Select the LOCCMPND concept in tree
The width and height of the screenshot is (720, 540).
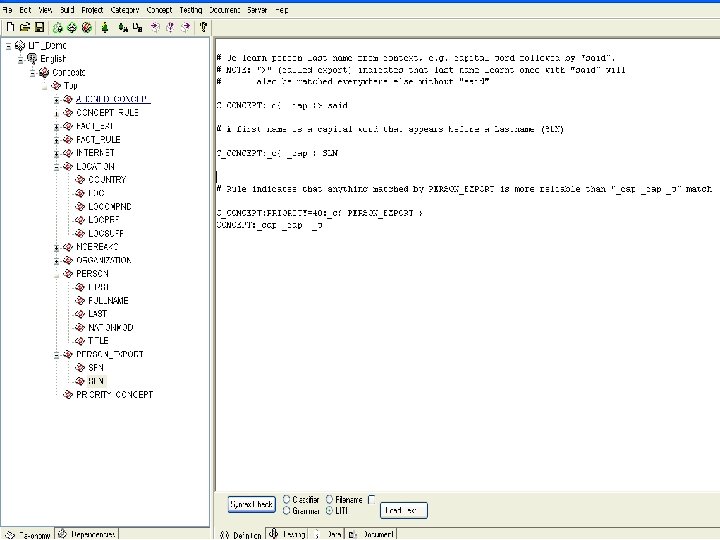(110, 207)
